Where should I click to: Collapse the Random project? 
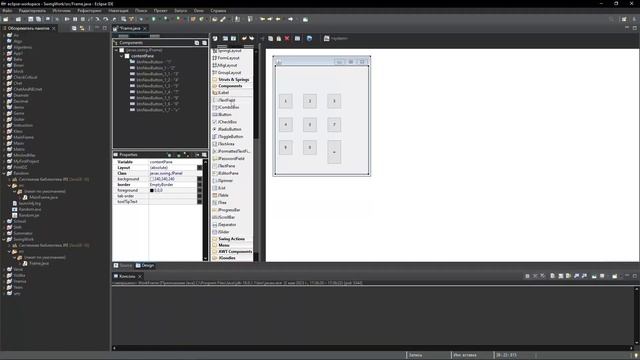click(4, 173)
